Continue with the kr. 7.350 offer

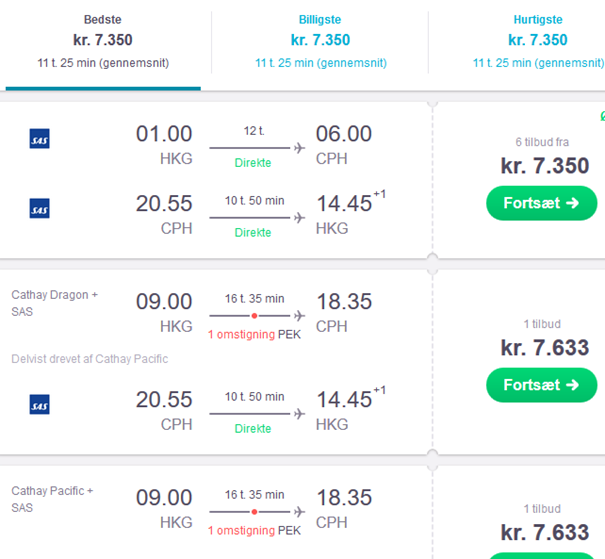[x=541, y=203]
